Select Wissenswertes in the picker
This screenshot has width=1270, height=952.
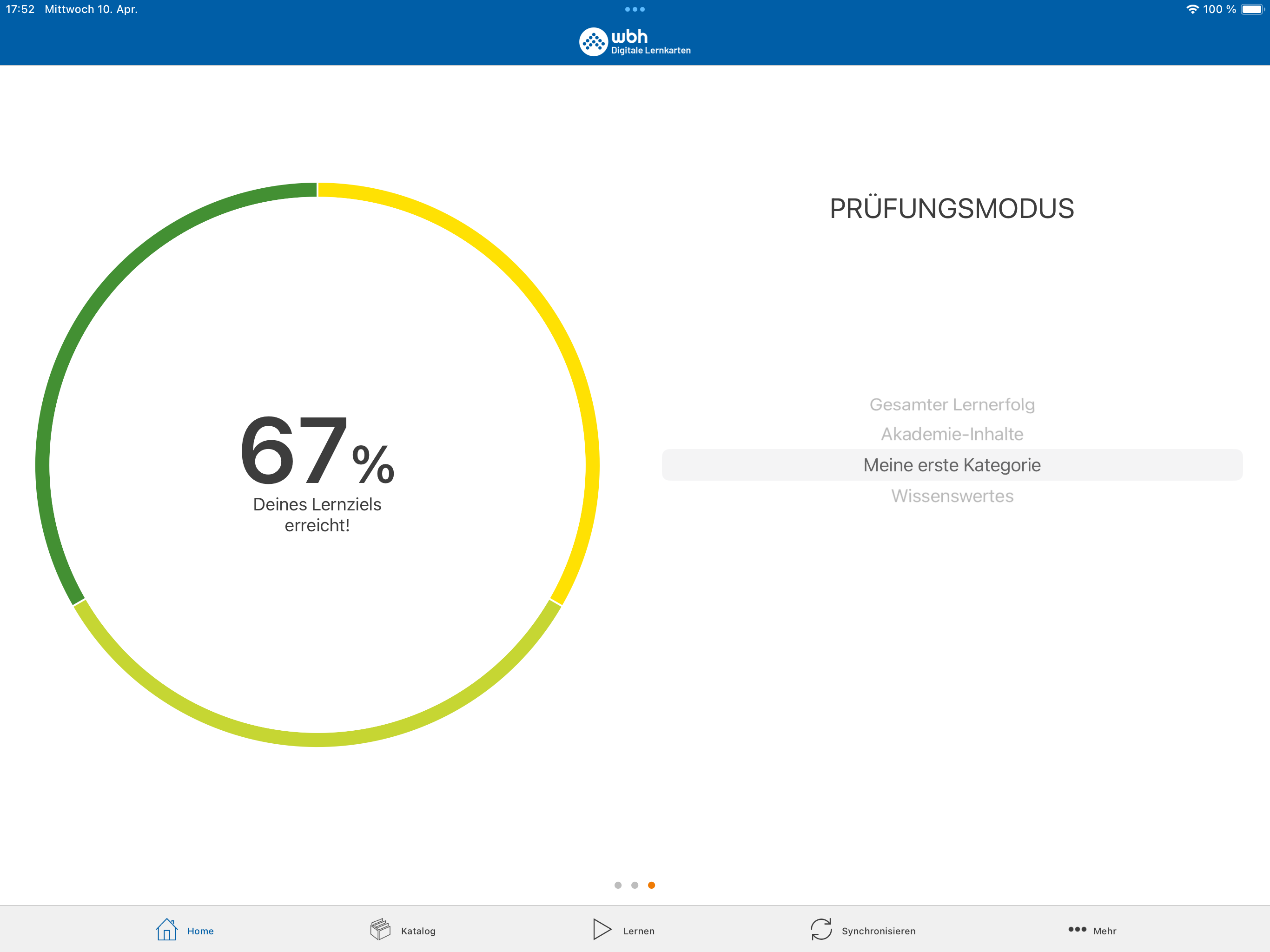coord(952,496)
